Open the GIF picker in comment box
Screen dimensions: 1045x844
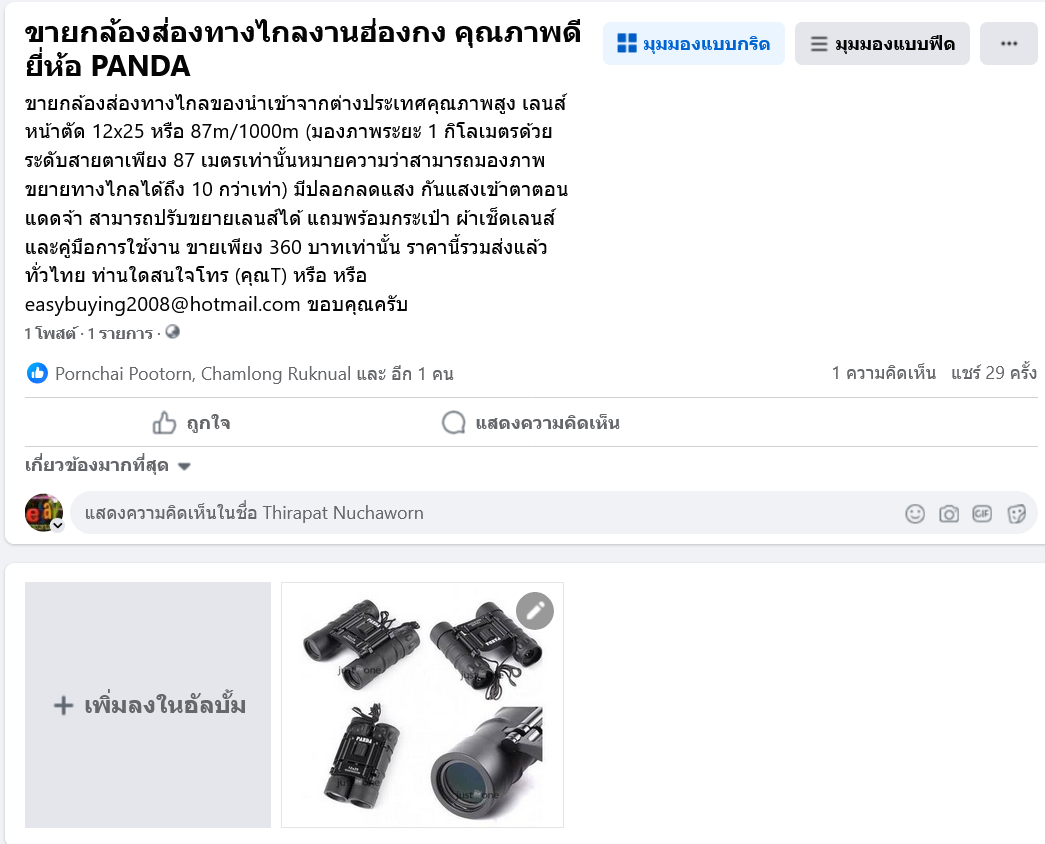pos(982,513)
